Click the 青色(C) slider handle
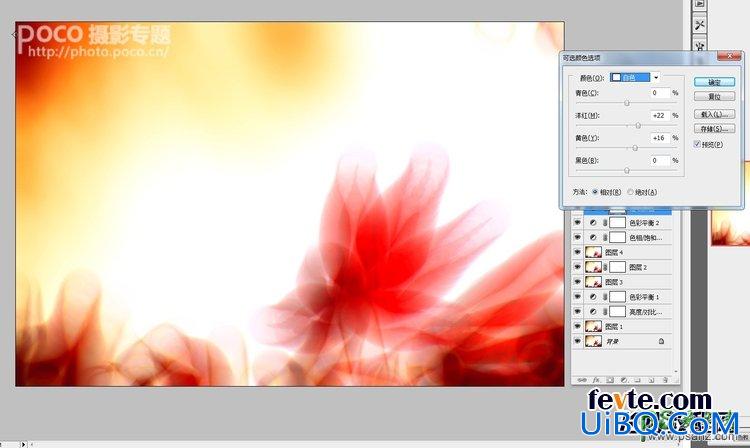The width and height of the screenshot is (750, 448). coord(627,103)
